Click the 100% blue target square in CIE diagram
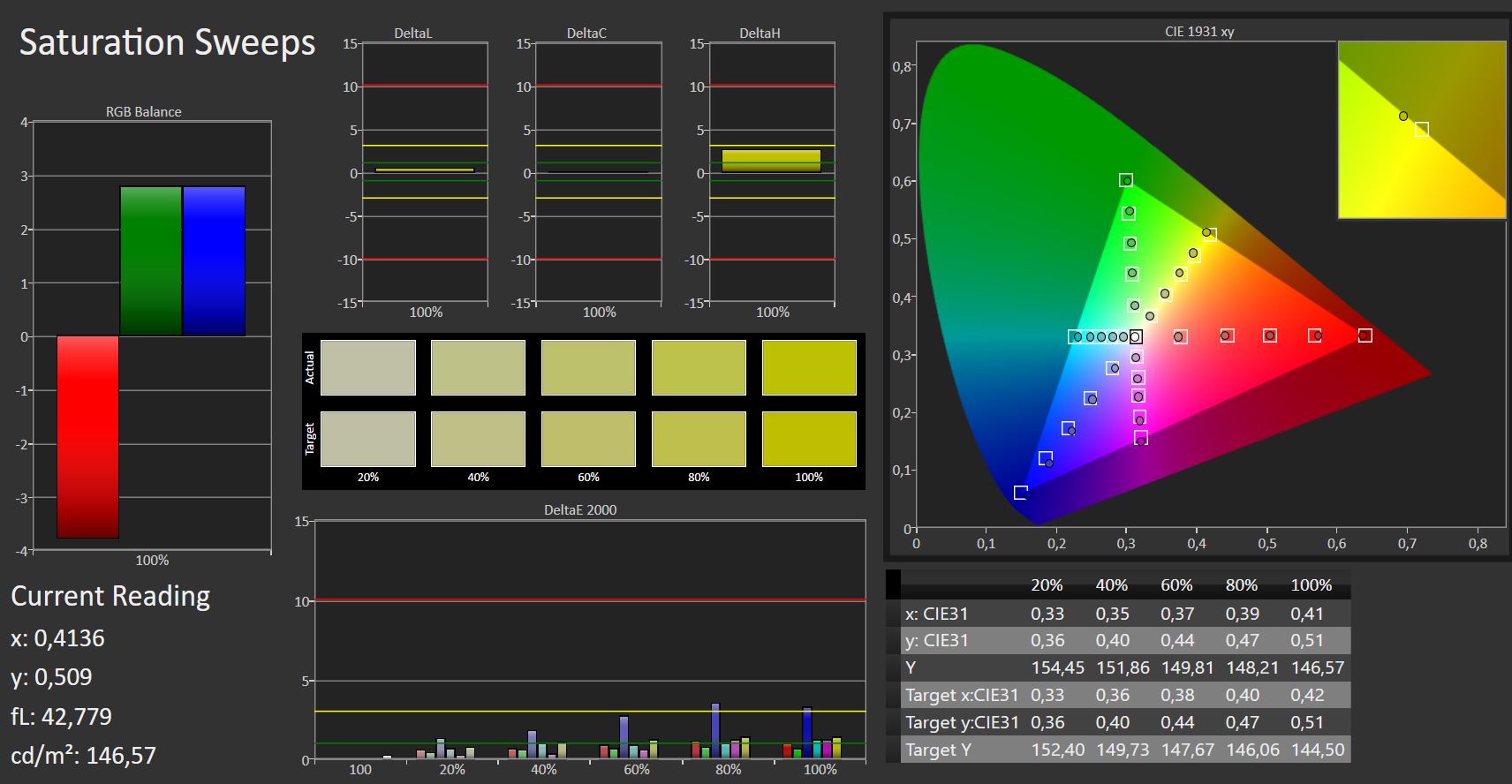Viewport: 1512px width, 784px height. [1021, 493]
